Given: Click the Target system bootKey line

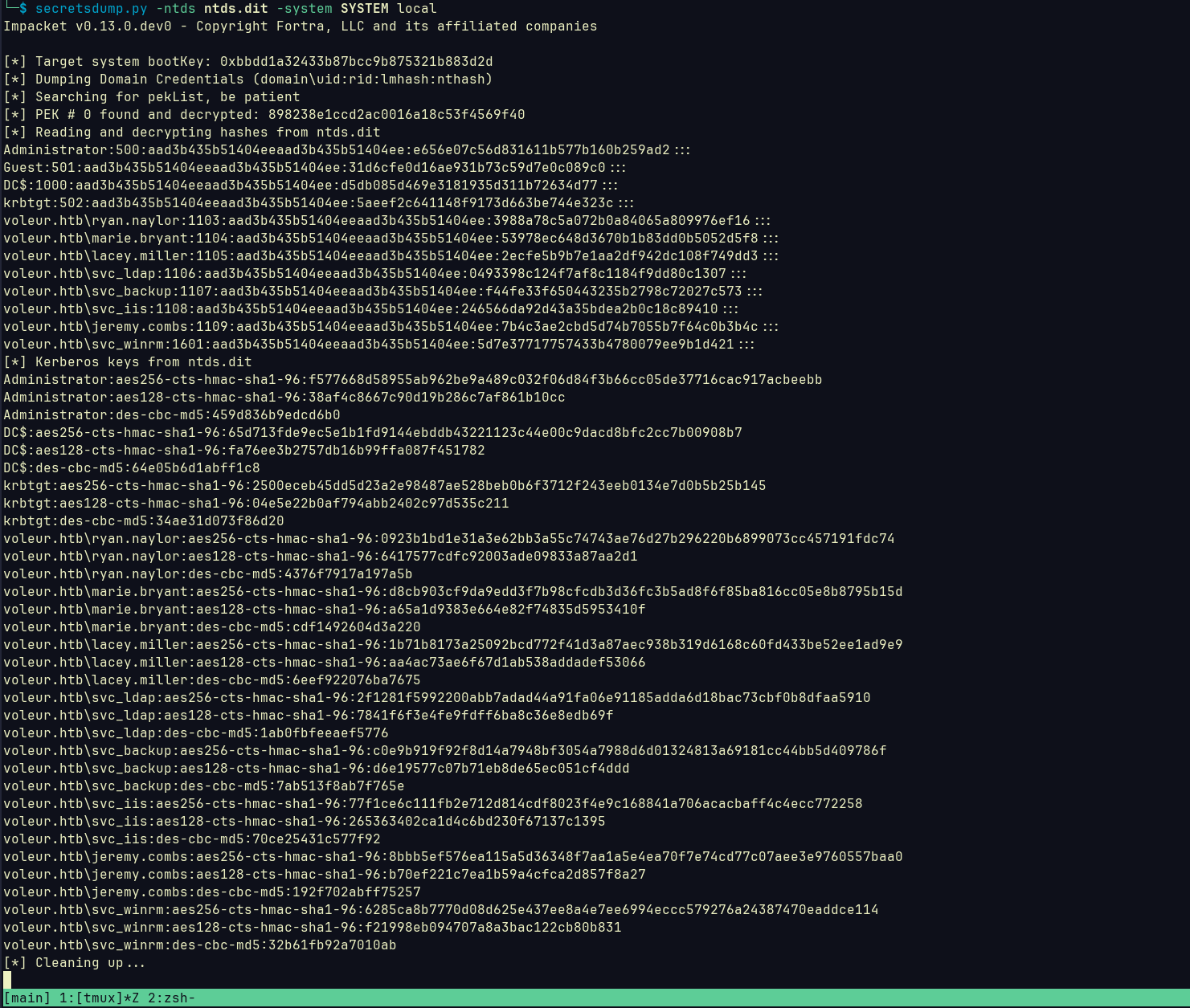Looking at the screenshot, I should (x=248, y=62).
